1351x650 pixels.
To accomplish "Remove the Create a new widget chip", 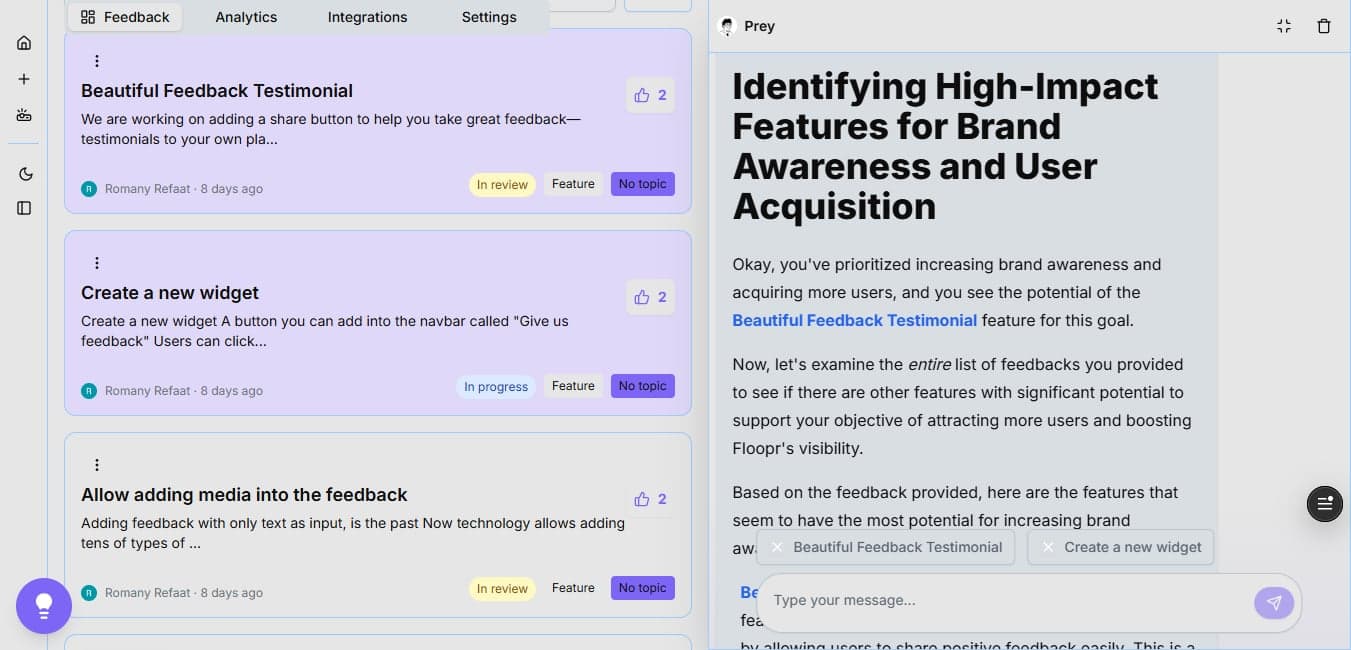I will coord(1048,547).
